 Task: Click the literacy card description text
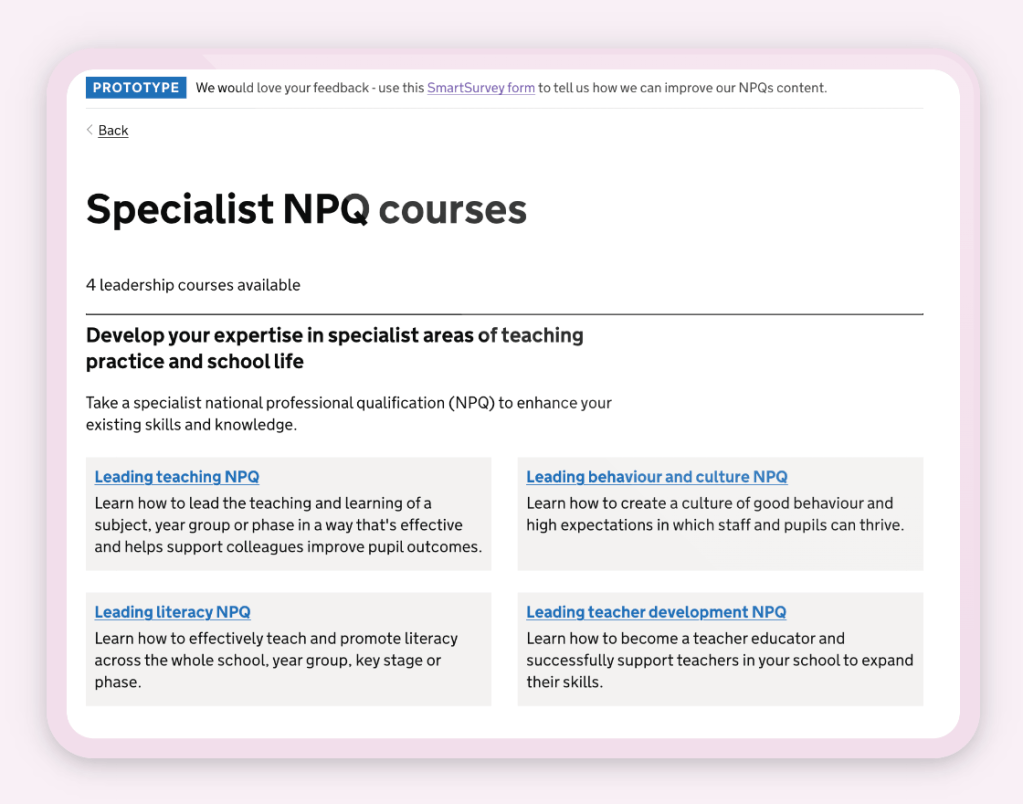(276, 660)
